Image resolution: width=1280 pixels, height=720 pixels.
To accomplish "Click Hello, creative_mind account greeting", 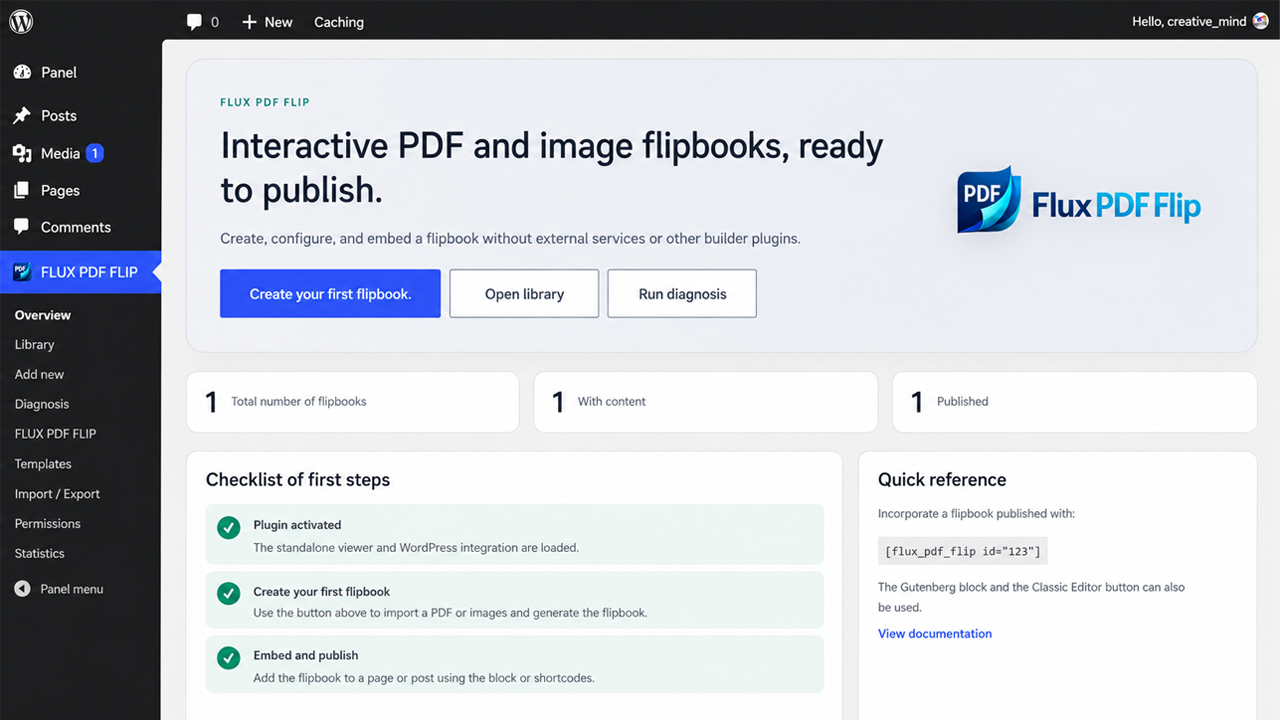I will [x=1190, y=22].
